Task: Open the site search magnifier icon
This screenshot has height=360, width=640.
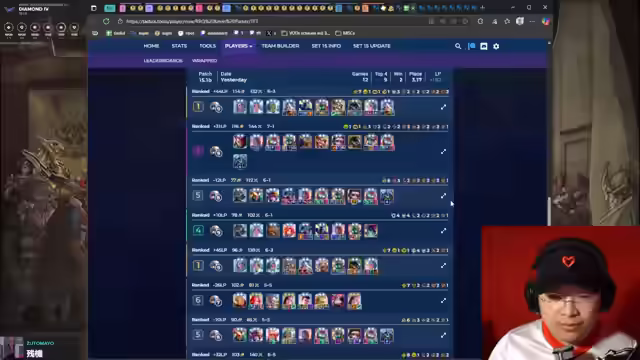Action: tap(458, 47)
